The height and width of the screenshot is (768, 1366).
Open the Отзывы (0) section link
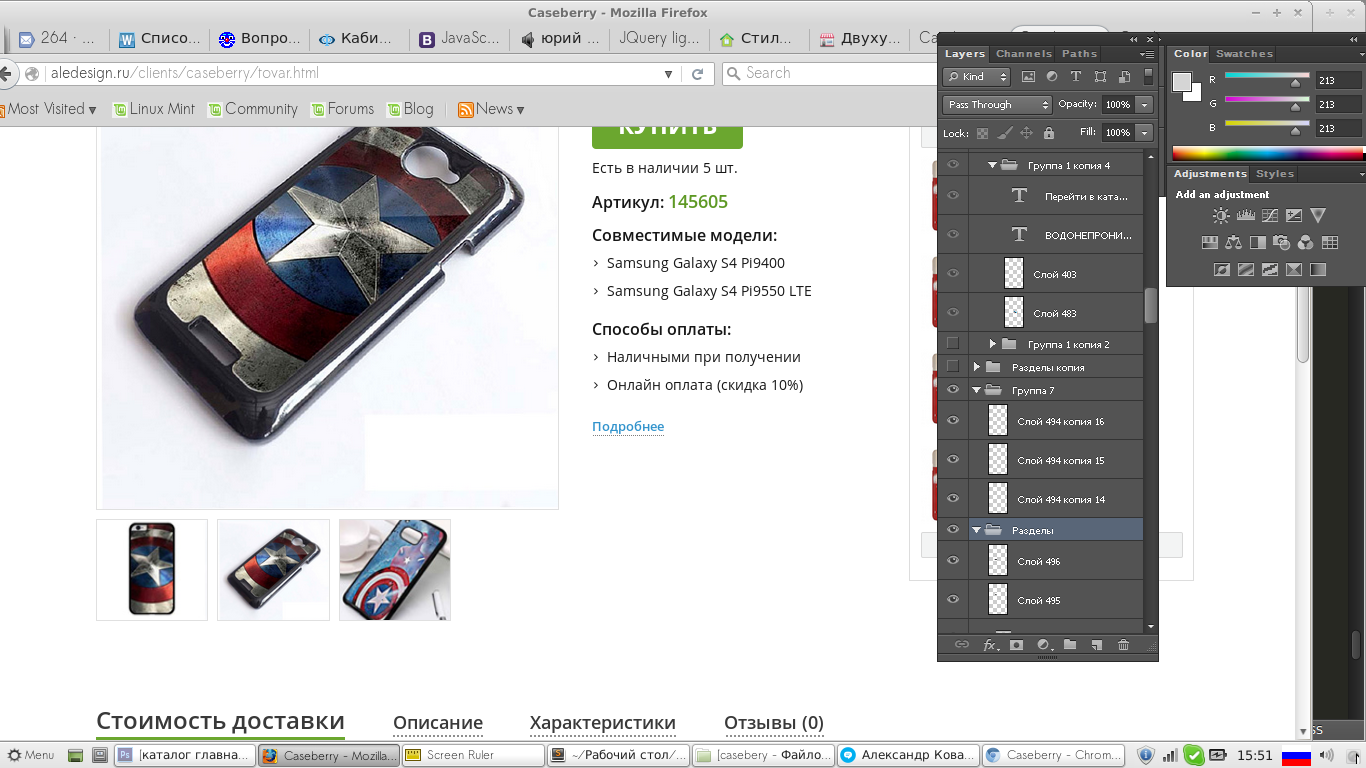click(774, 723)
